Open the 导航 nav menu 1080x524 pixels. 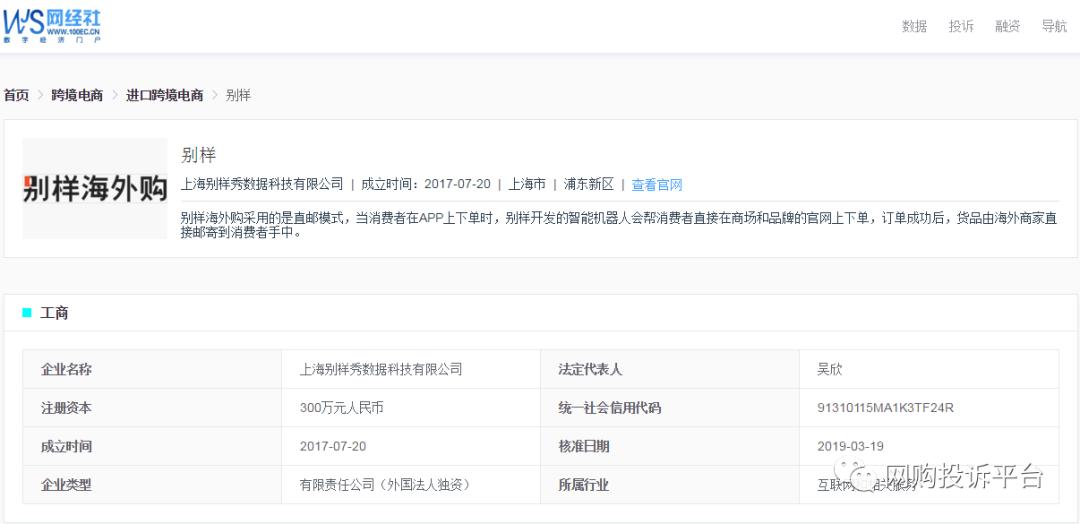1054,27
